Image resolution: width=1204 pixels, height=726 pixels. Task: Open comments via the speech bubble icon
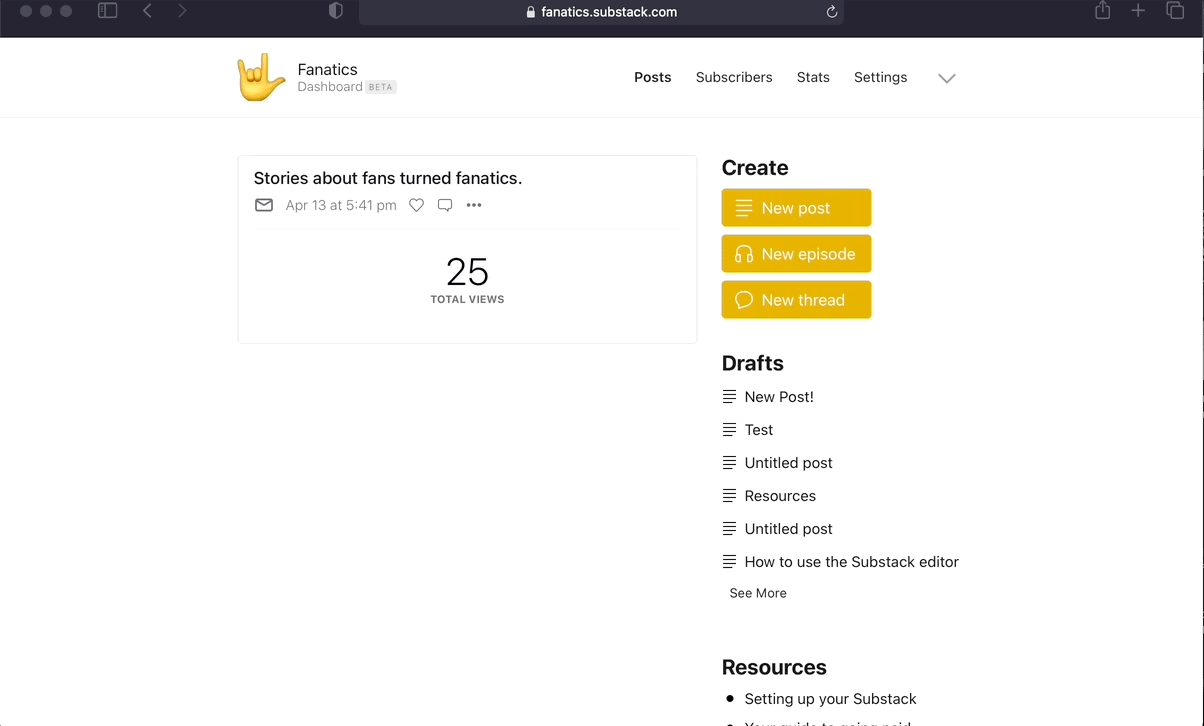point(445,205)
